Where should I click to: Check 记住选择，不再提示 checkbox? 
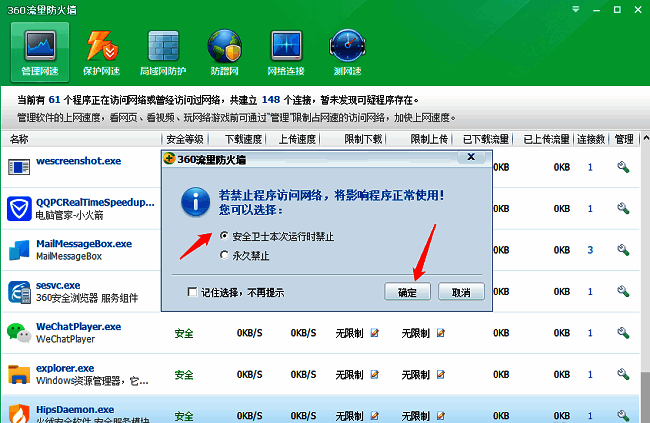click(x=193, y=292)
